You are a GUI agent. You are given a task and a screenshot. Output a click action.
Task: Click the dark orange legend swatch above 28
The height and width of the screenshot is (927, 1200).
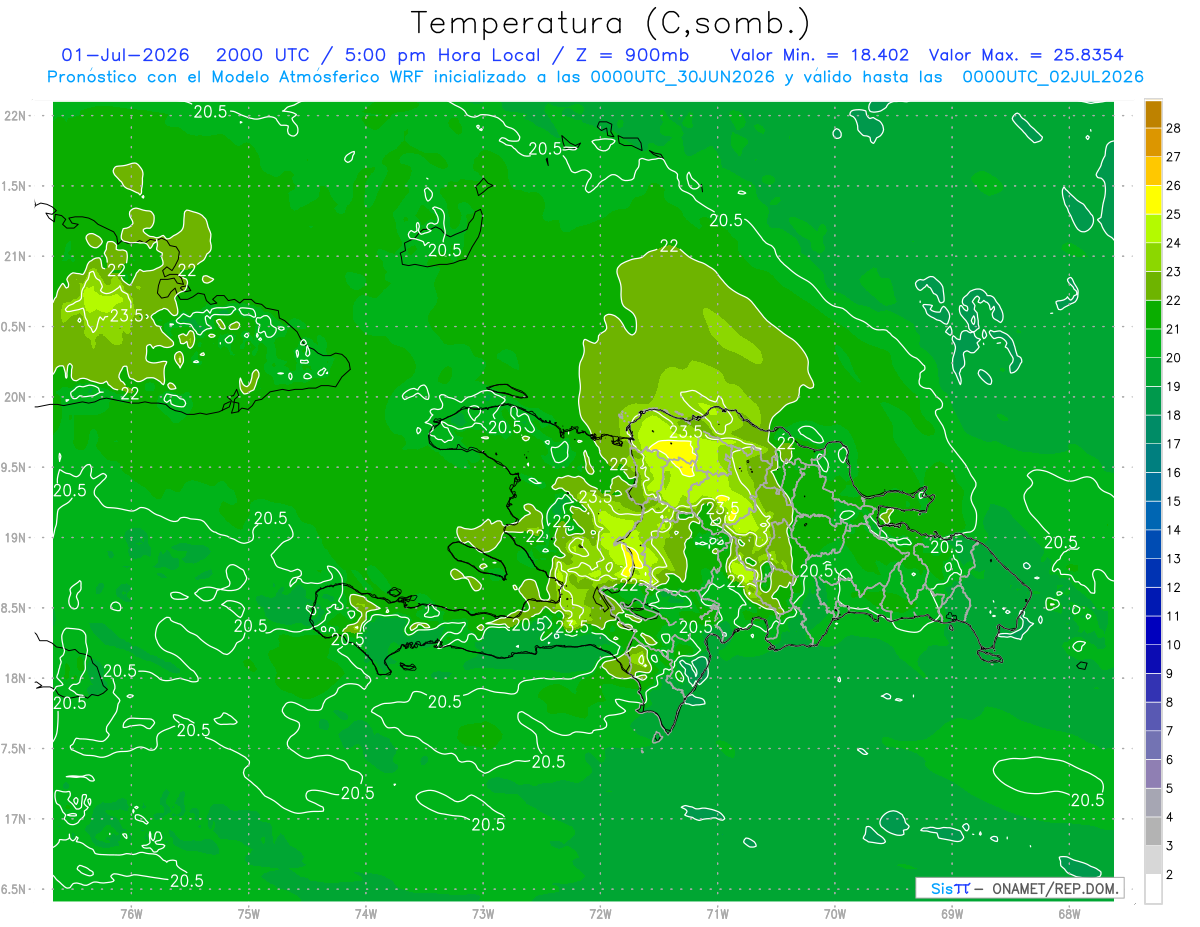tap(1153, 114)
